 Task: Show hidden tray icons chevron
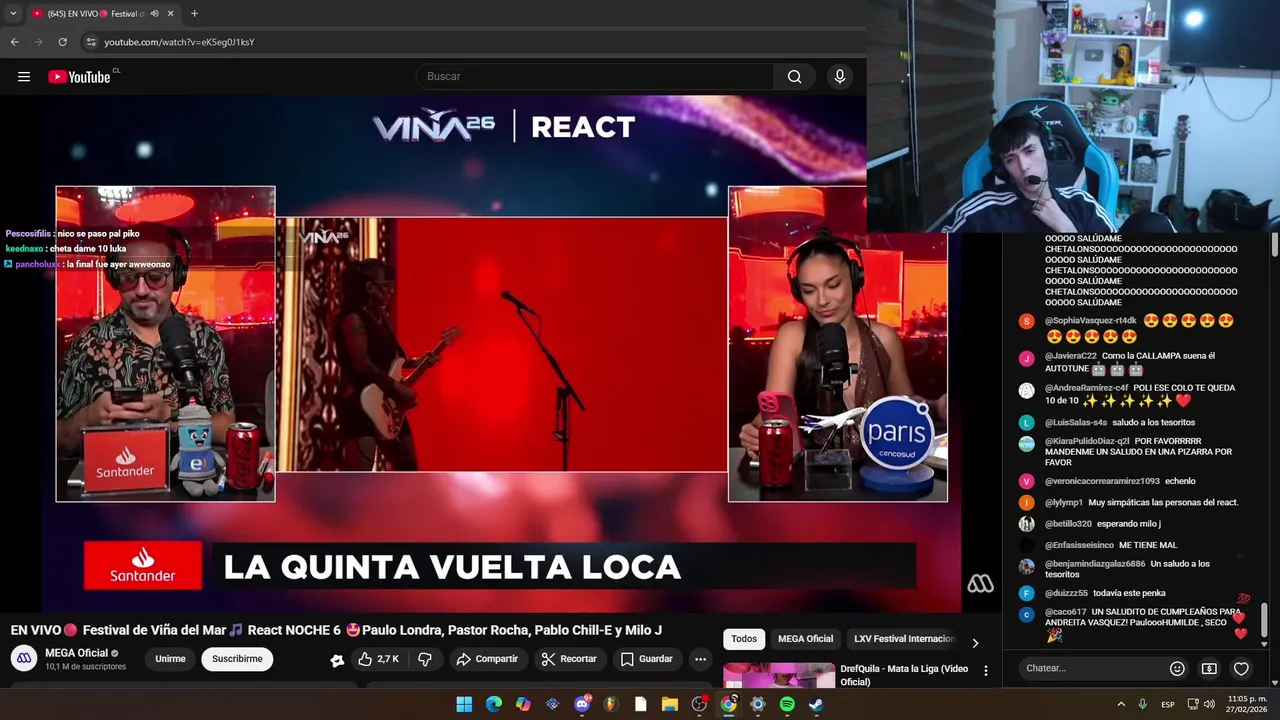pos(1121,704)
